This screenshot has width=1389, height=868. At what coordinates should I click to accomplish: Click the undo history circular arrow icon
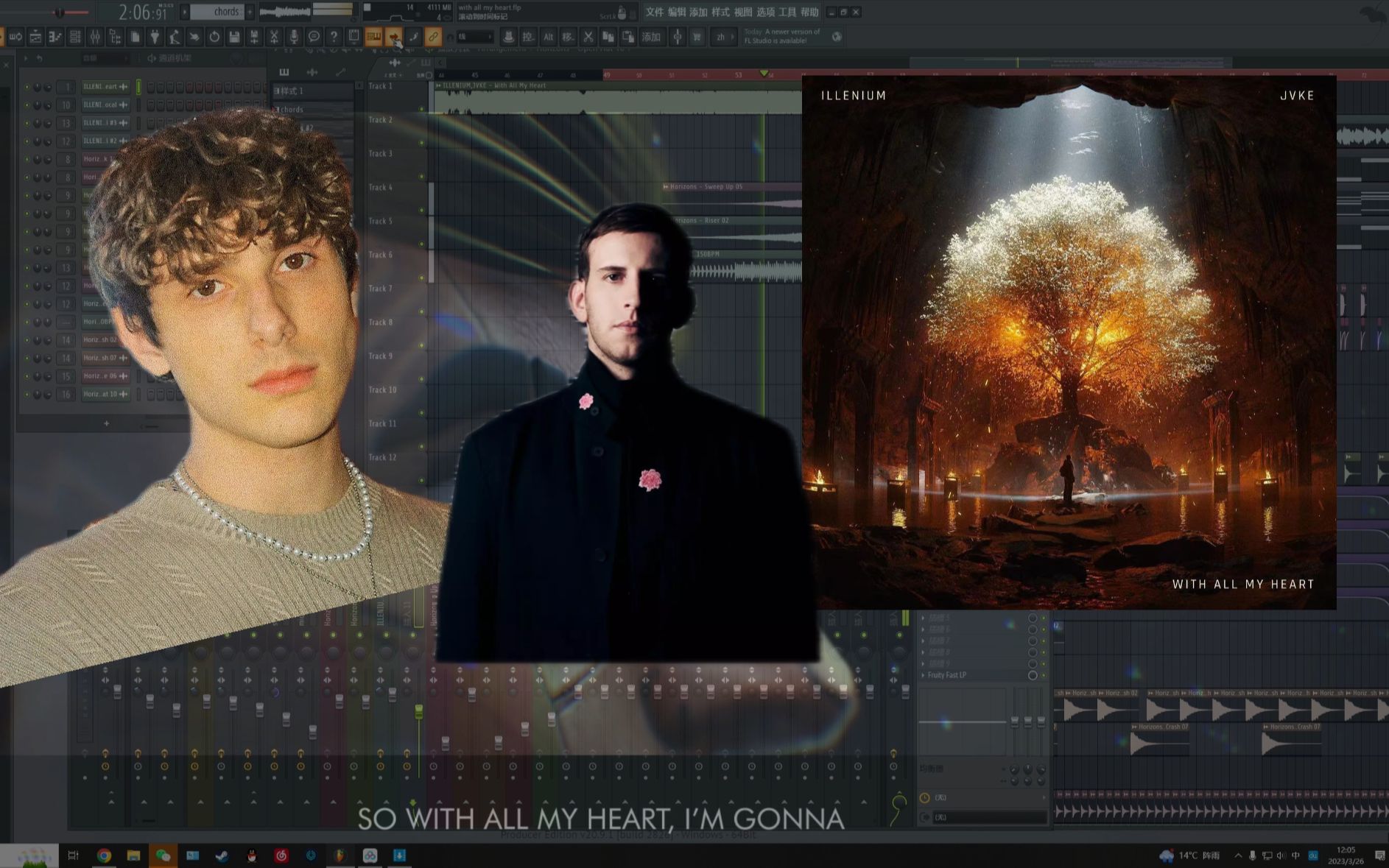(x=214, y=37)
